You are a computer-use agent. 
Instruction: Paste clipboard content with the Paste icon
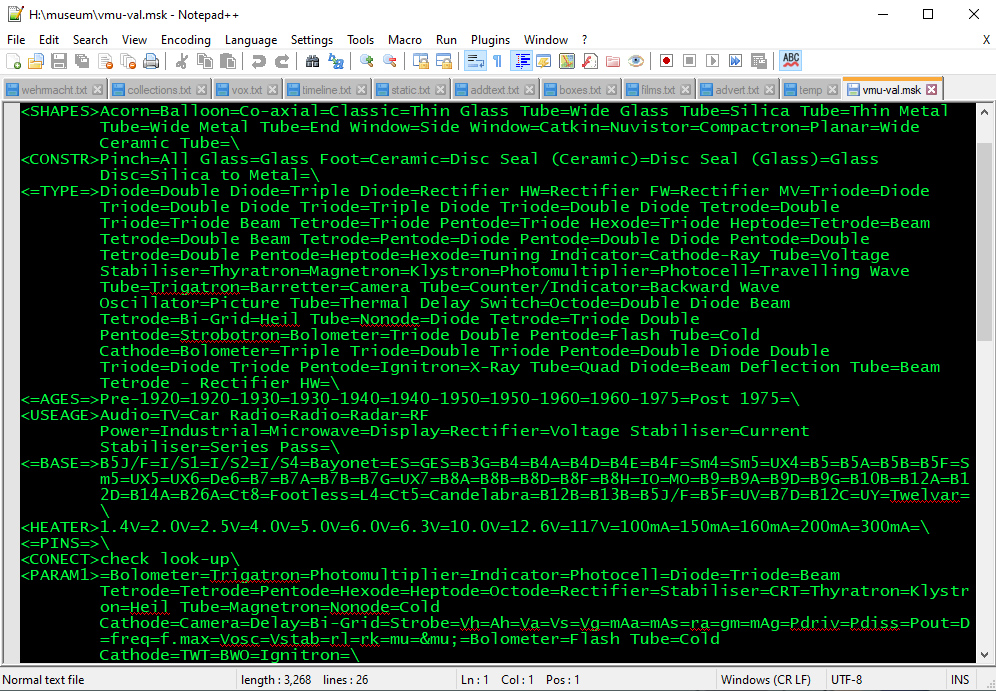[x=227, y=61]
